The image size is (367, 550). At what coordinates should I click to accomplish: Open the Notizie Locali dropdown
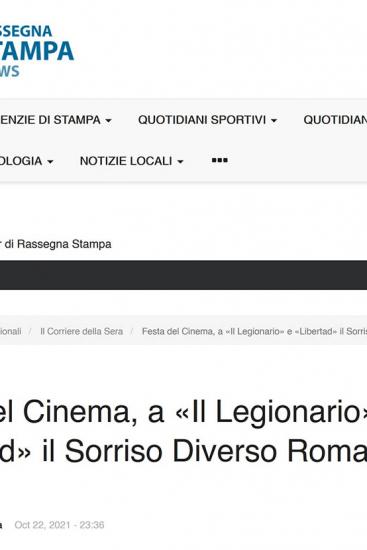(132, 161)
